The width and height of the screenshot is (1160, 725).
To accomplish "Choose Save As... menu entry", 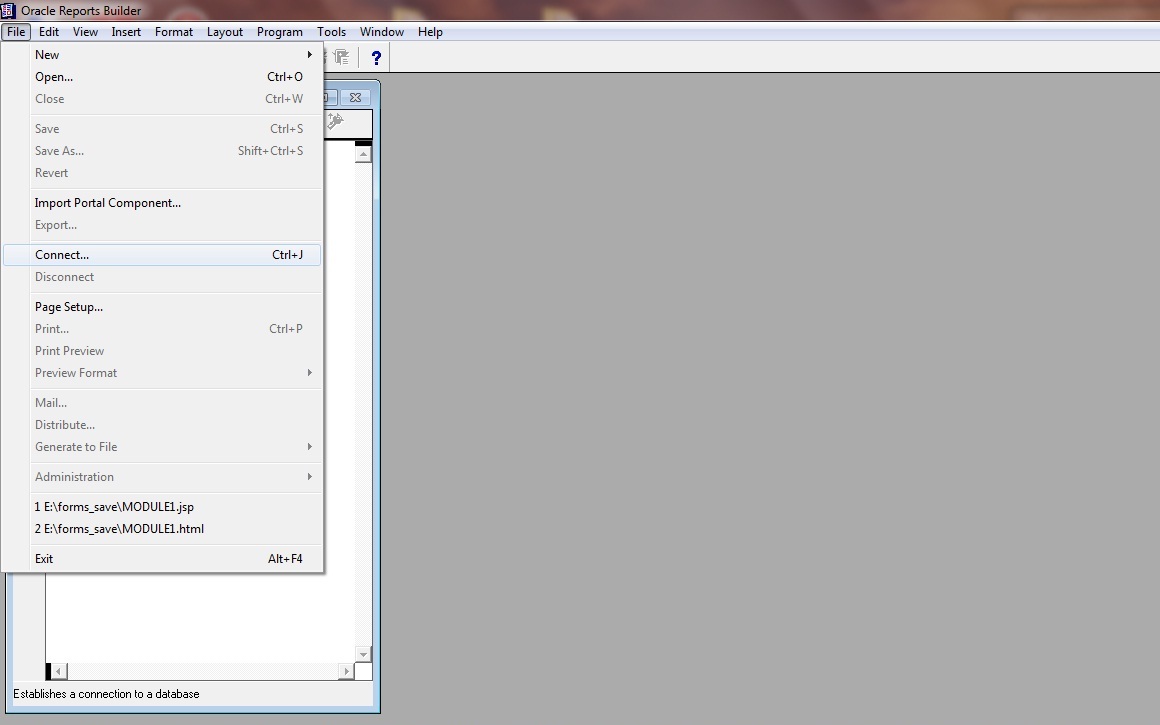I will click(162, 151).
